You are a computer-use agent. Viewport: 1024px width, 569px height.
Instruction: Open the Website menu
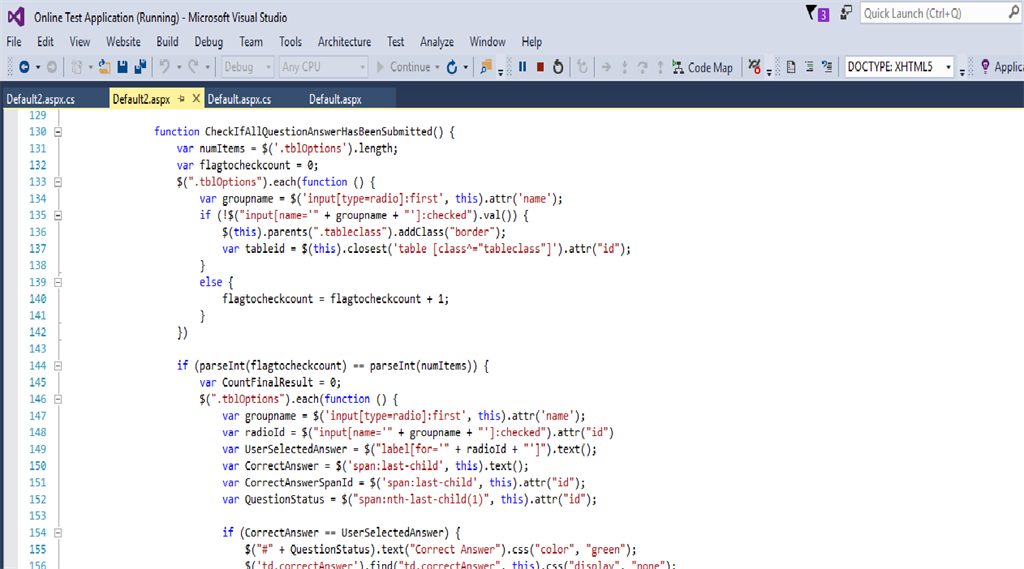[123, 42]
